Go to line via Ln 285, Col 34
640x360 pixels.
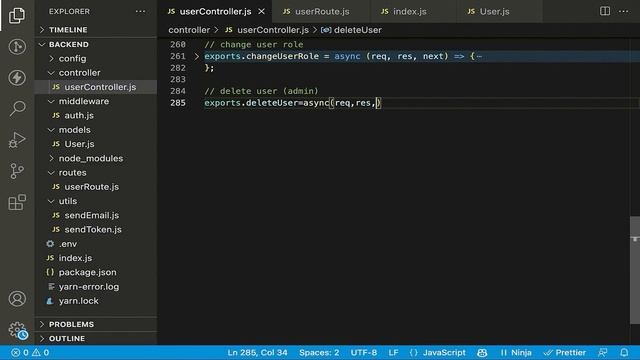(258, 352)
